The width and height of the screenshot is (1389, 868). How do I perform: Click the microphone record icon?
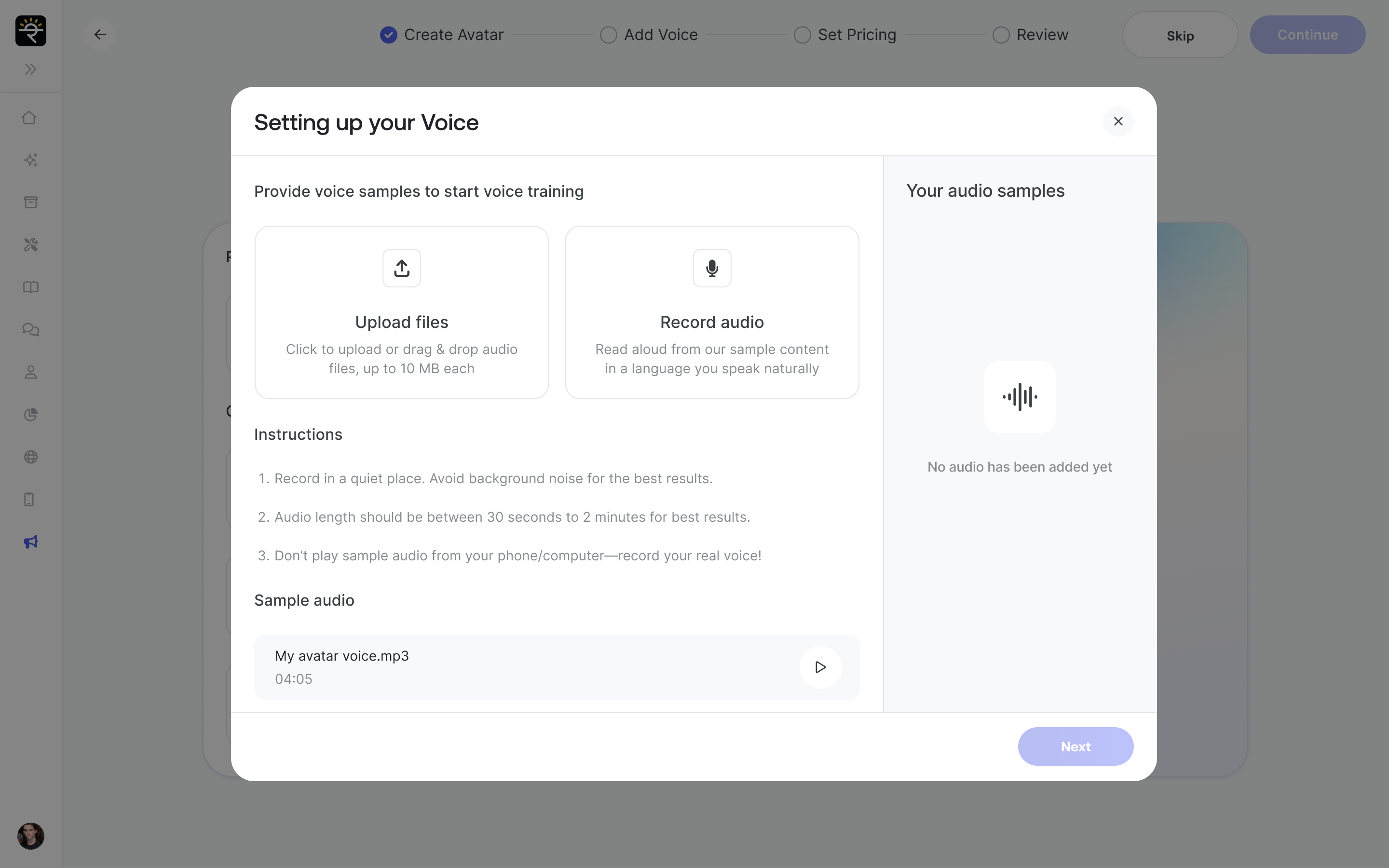tap(712, 268)
